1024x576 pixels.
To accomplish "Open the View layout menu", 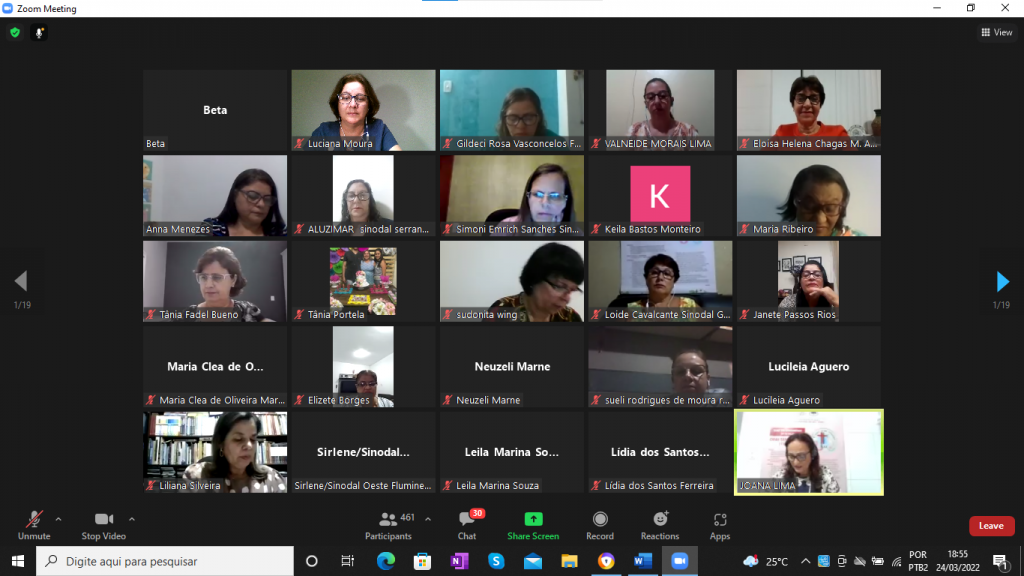I will pyautogui.click(x=997, y=32).
